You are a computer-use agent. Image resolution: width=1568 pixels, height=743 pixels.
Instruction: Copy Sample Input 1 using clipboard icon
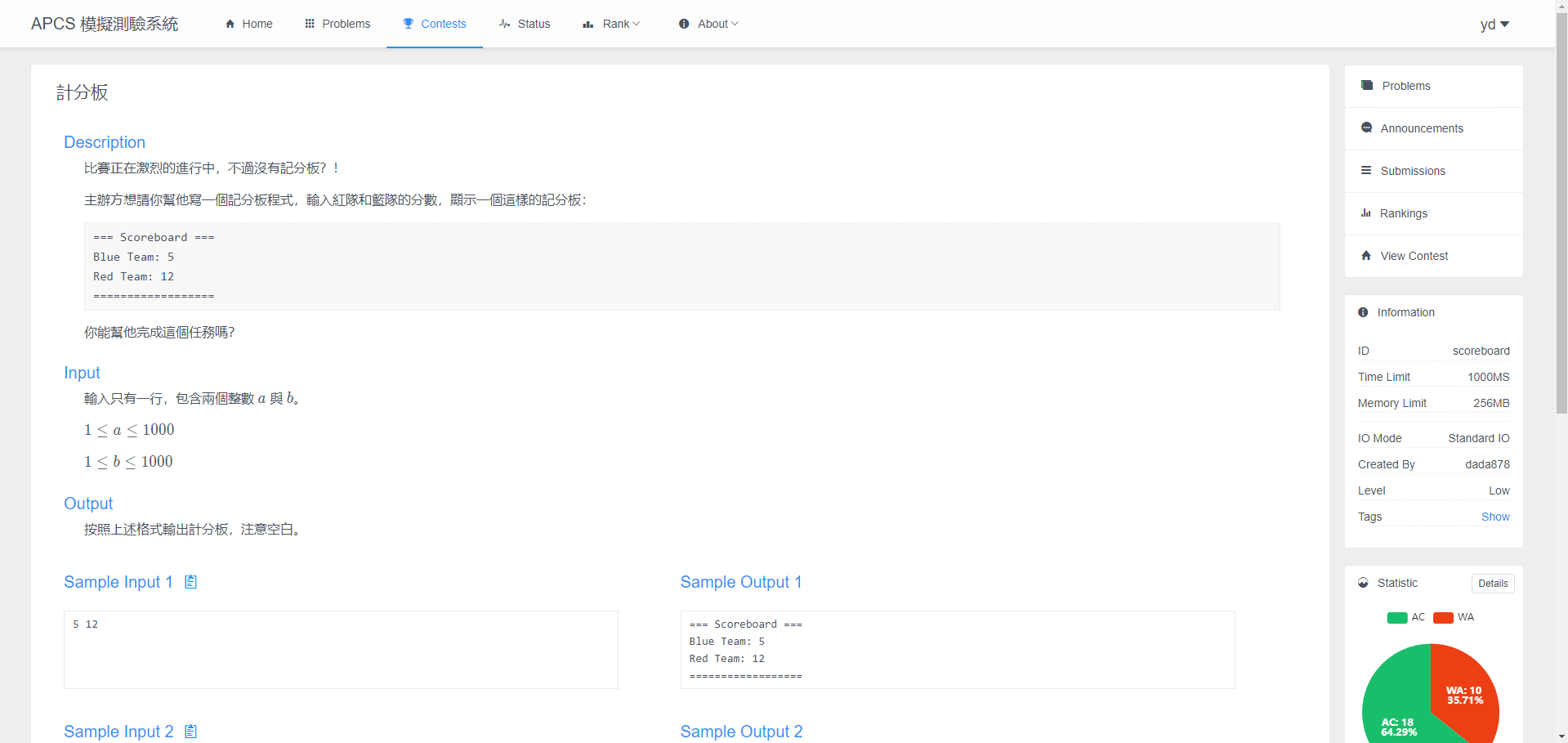tap(190, 582)
